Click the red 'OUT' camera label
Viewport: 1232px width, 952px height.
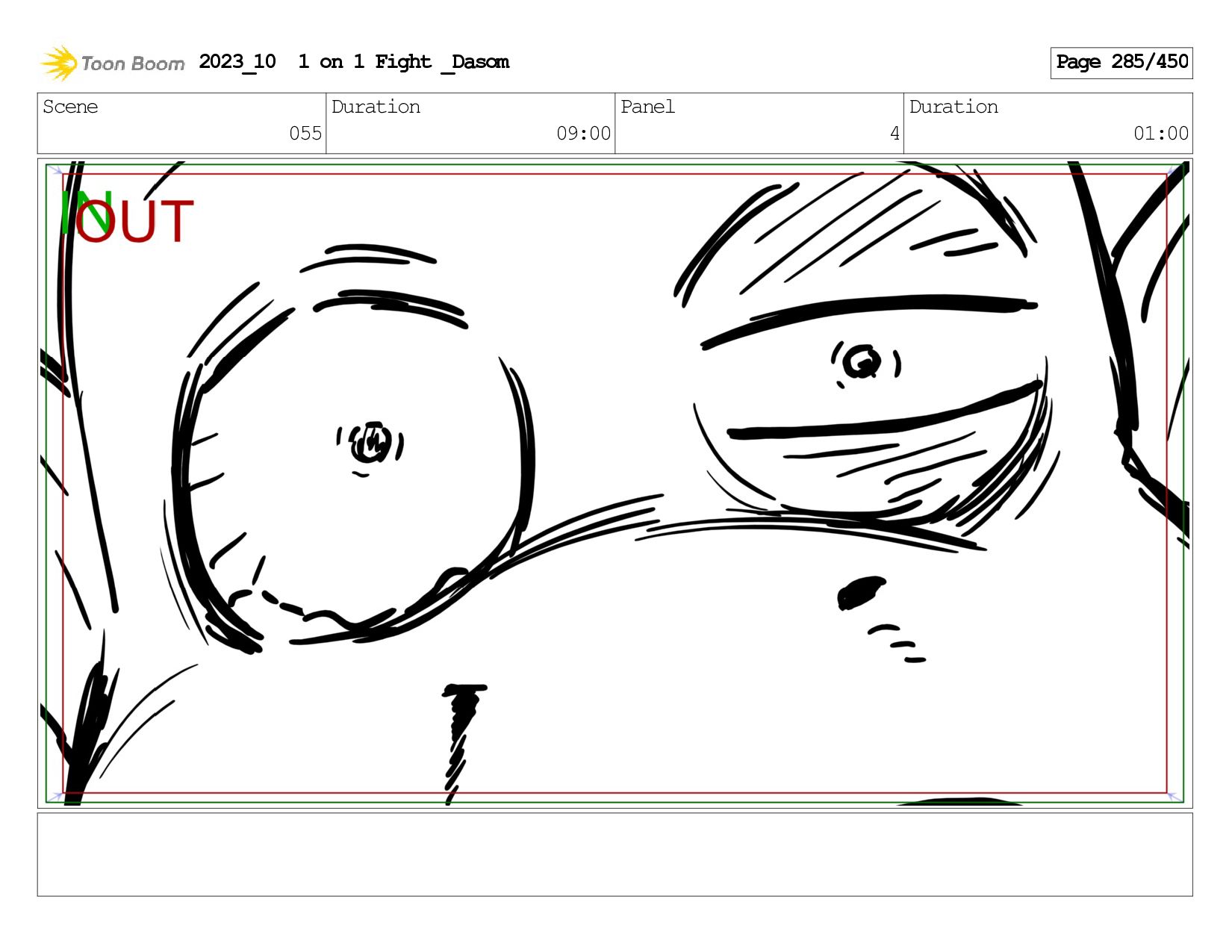[135, 222]
